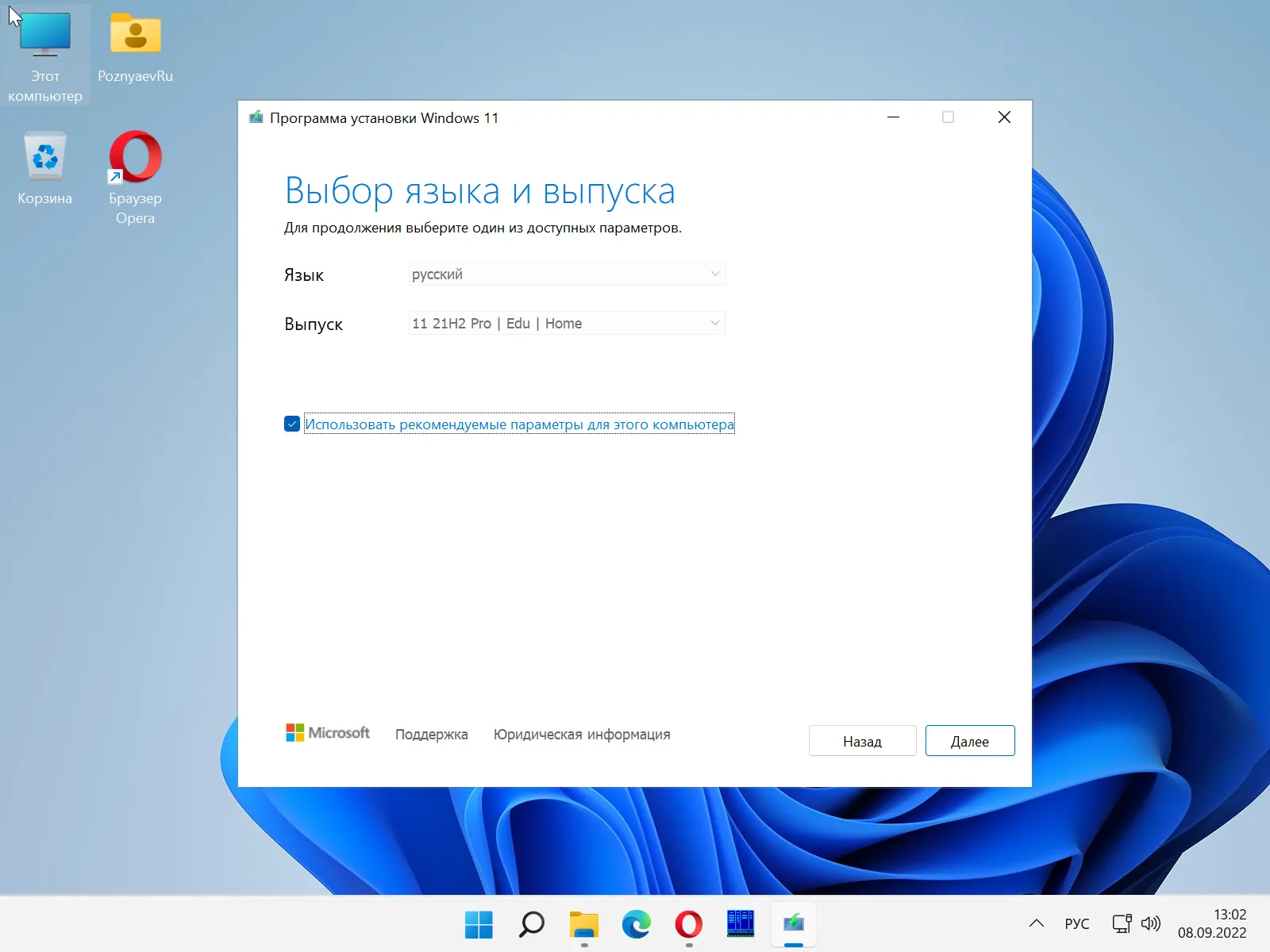The image size is (1270, 952).
Task: Open the Поддержка link
Action: [x=431, y=735]
